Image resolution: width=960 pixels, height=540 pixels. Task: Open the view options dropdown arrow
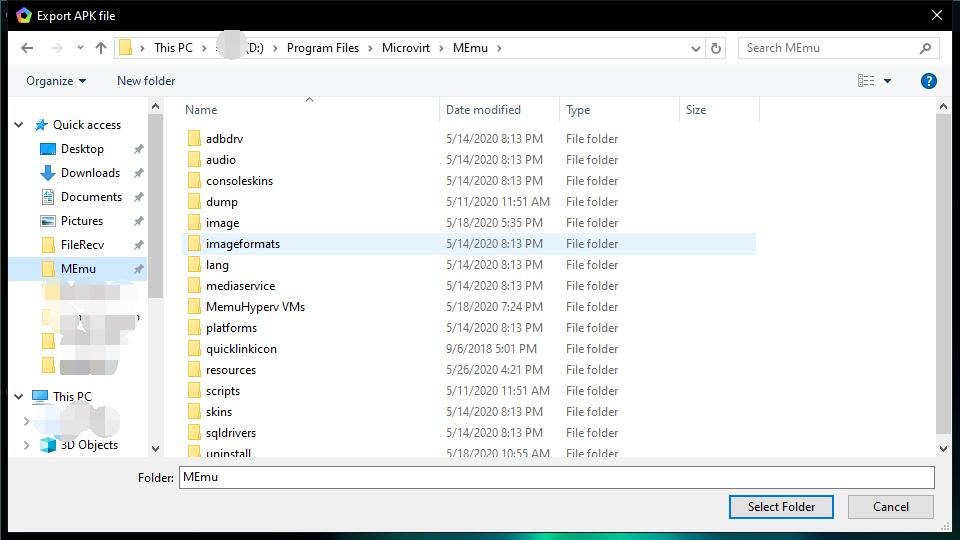pos(887,81)
